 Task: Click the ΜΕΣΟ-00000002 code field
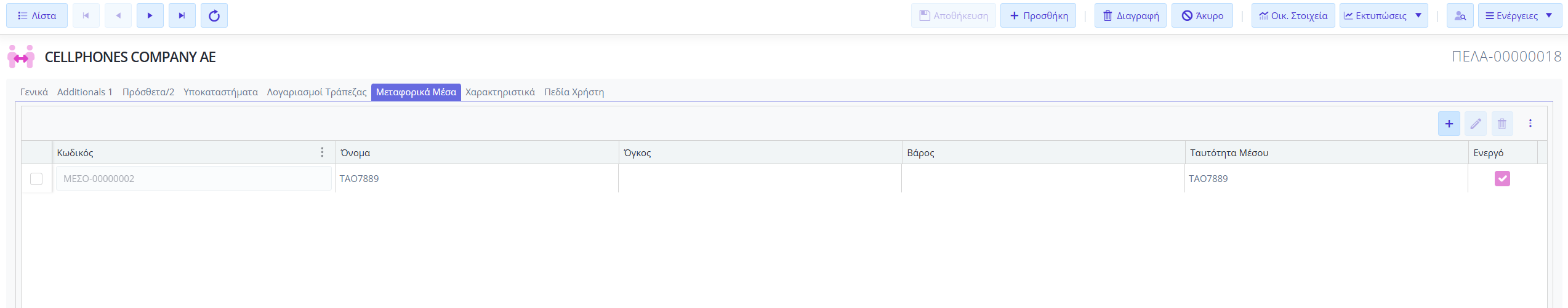pos(194,179)
